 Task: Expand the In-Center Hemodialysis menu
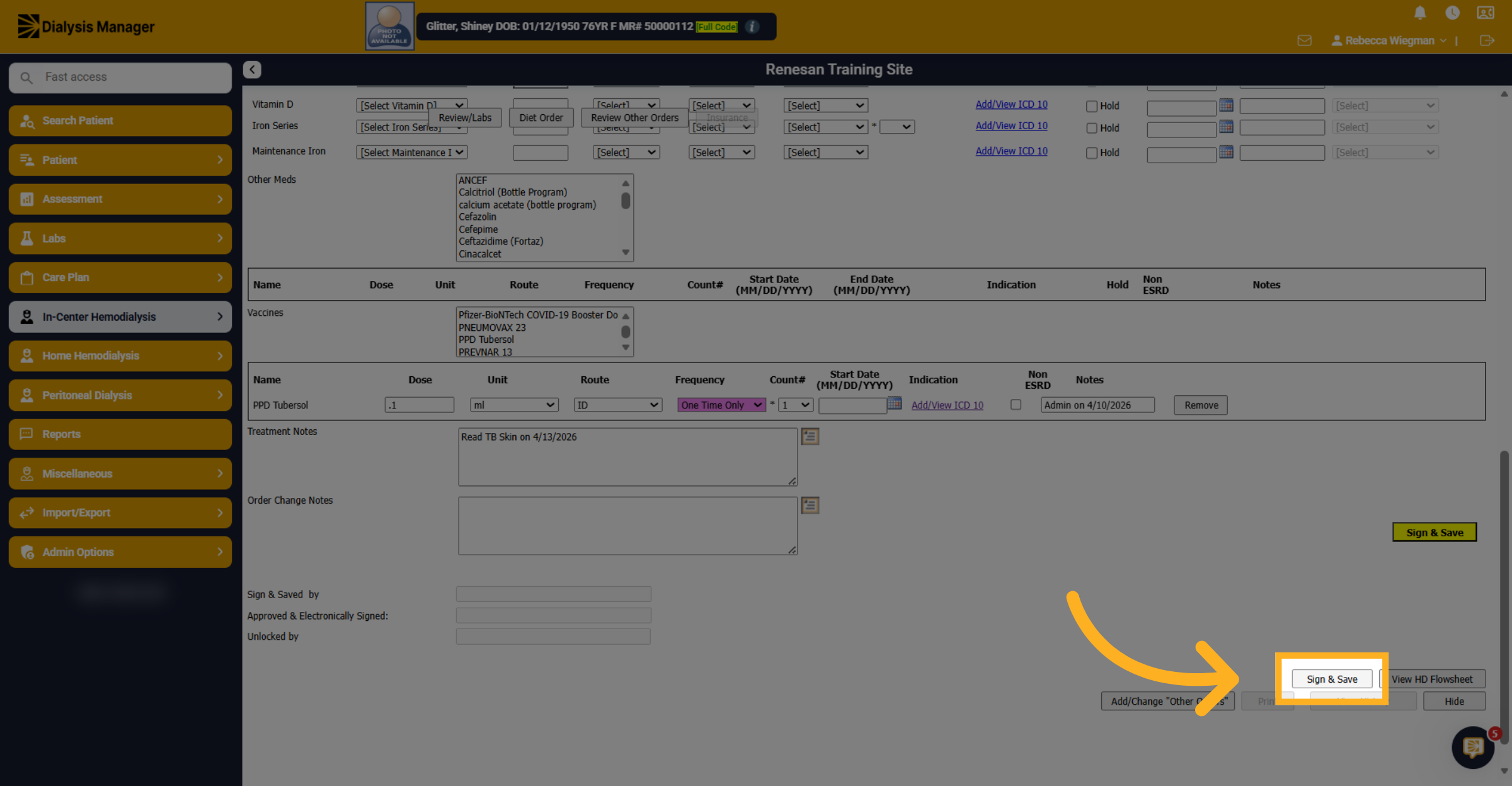coord(120,316)
